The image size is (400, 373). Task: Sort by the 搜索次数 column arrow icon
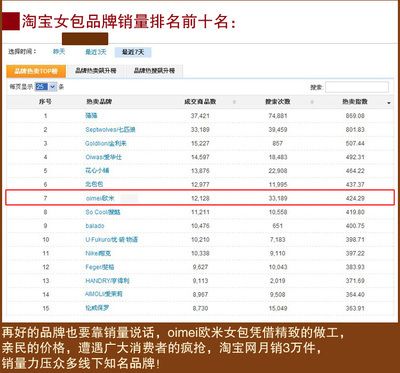[x=312, y=102]
